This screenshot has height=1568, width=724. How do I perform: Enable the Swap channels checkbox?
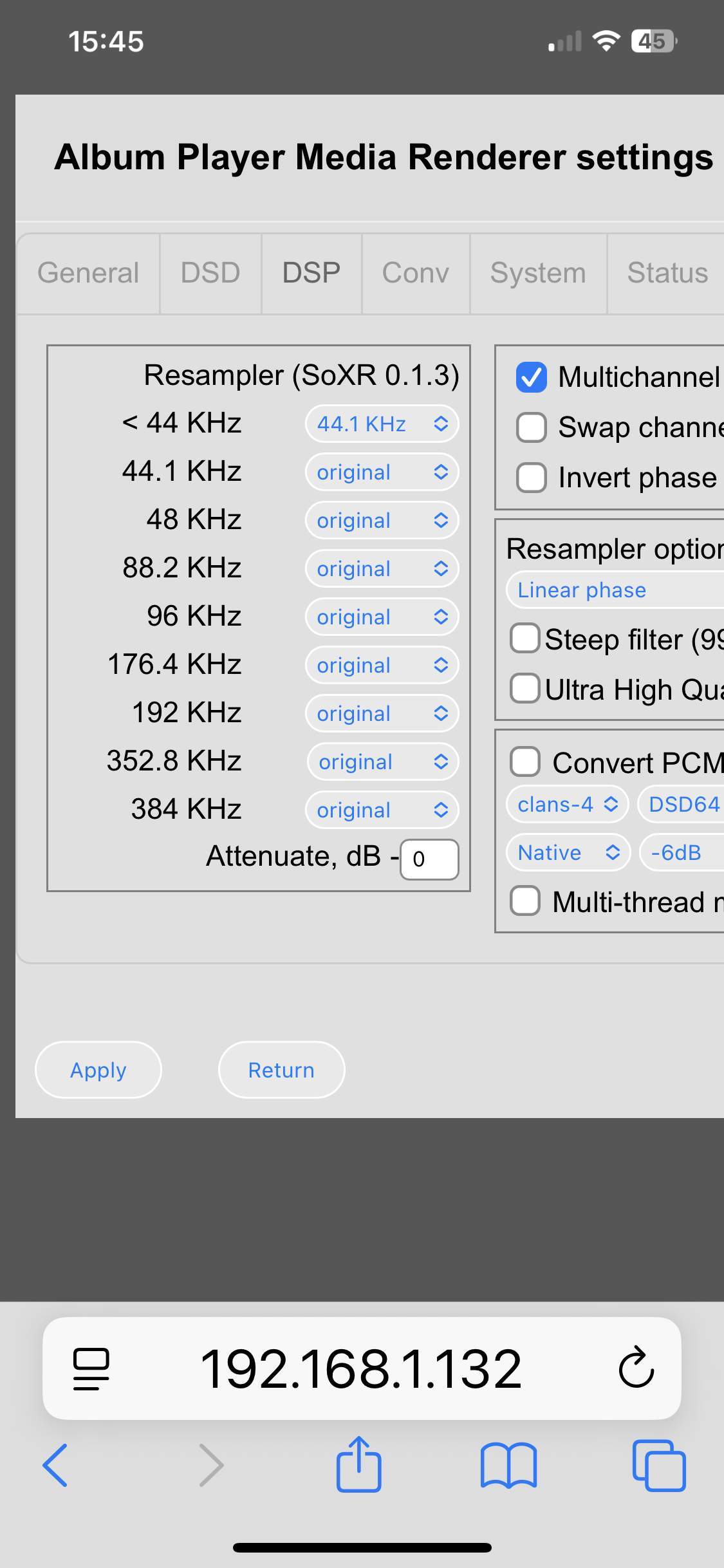532,427
